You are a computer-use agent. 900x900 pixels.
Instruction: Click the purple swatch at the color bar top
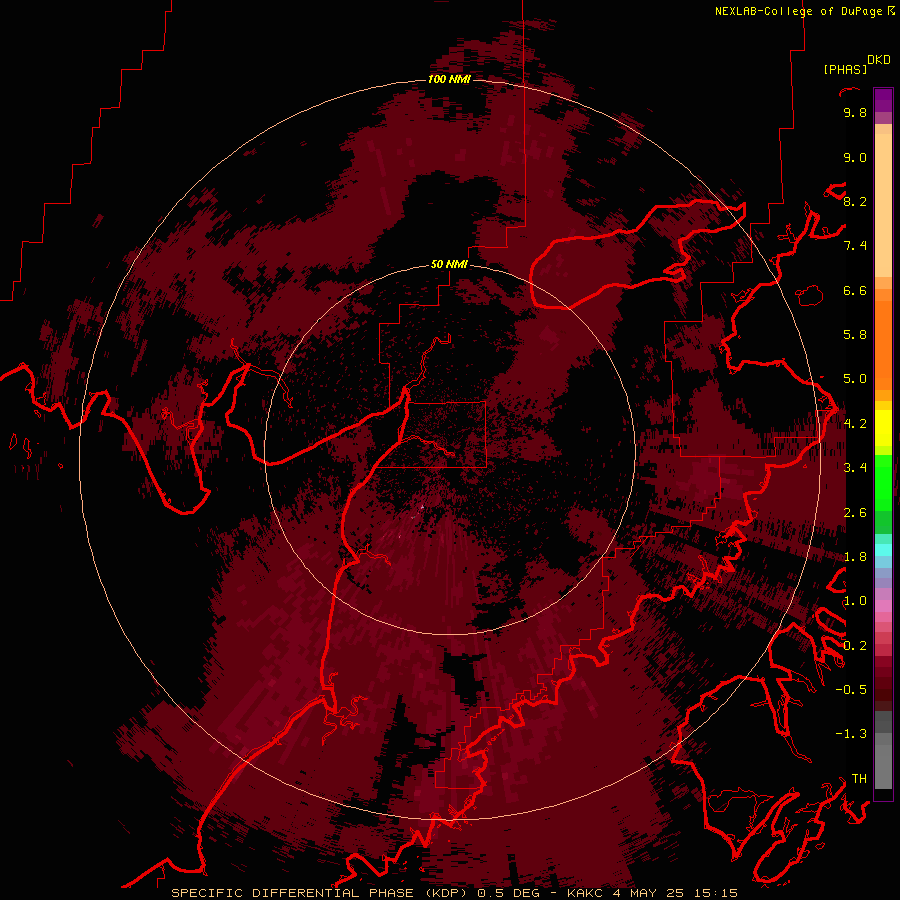coord(883,100)
